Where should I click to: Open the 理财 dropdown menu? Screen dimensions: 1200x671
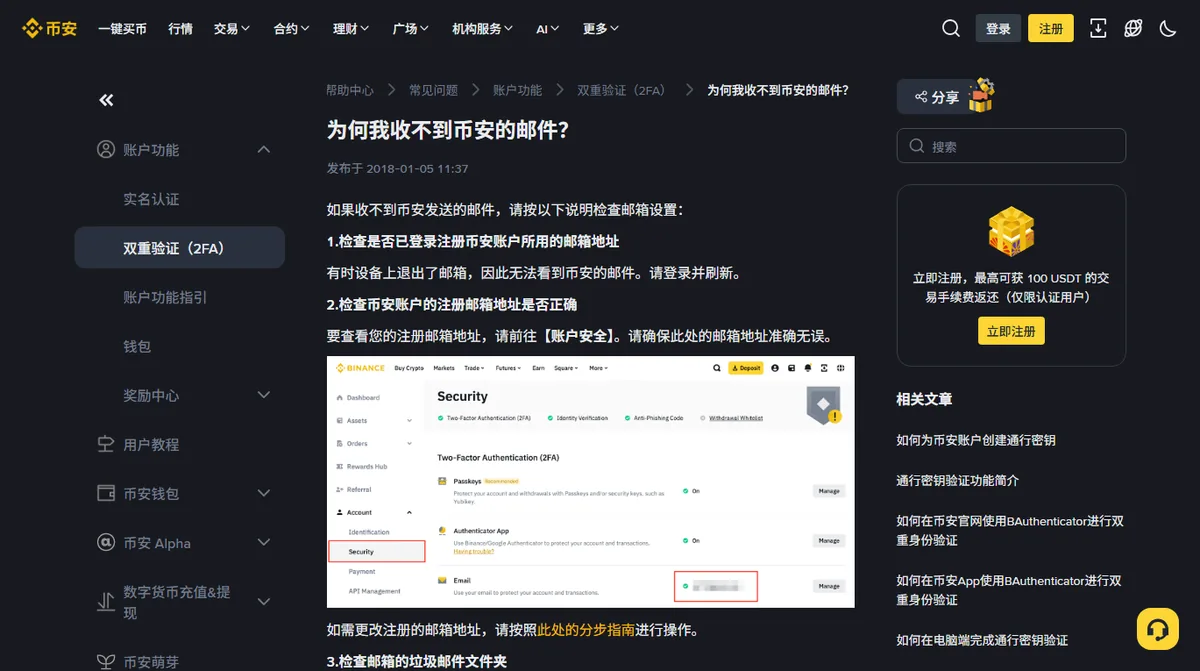(351, 29)
